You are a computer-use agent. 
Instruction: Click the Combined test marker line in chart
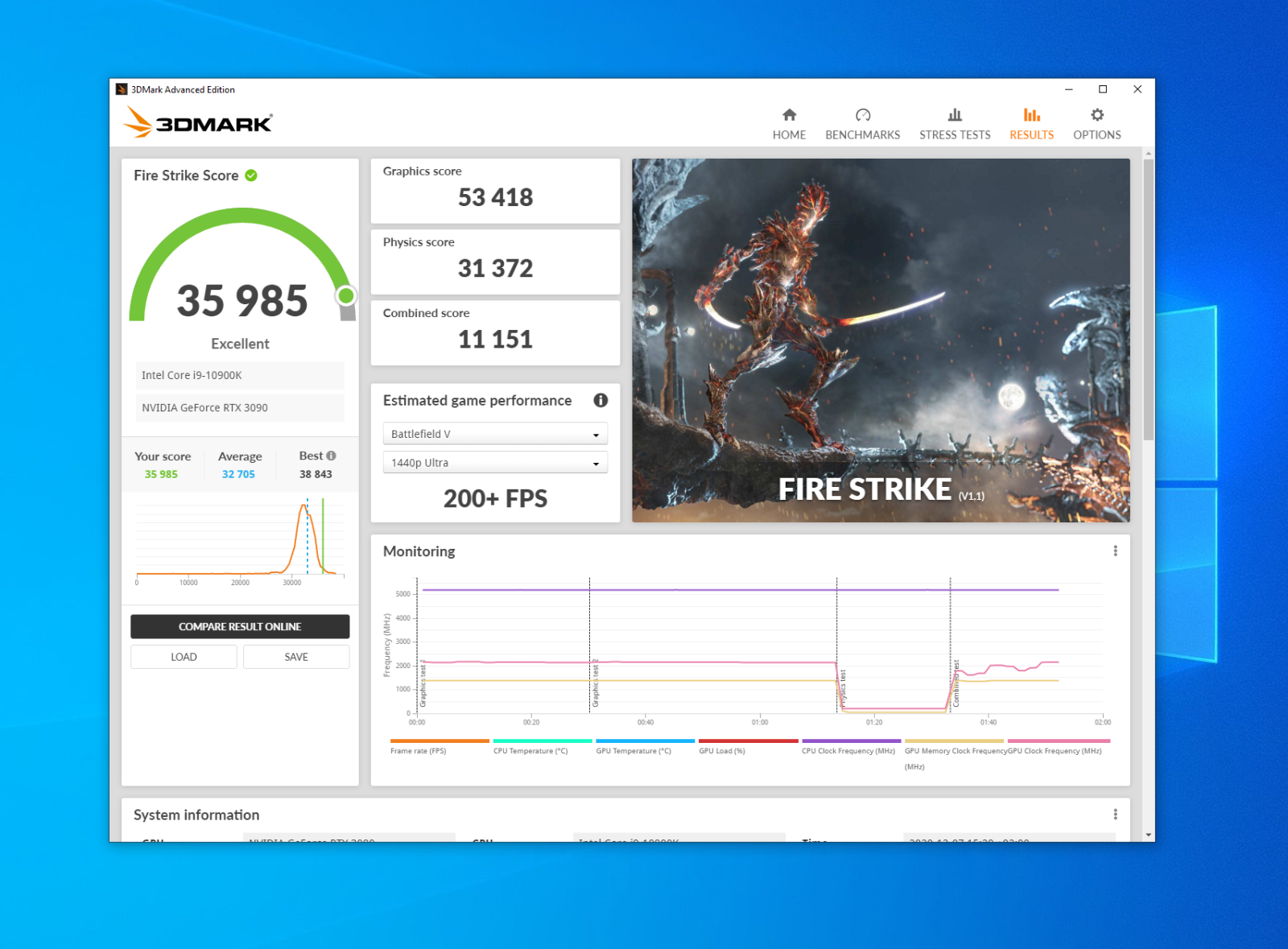tap(950, 645)
